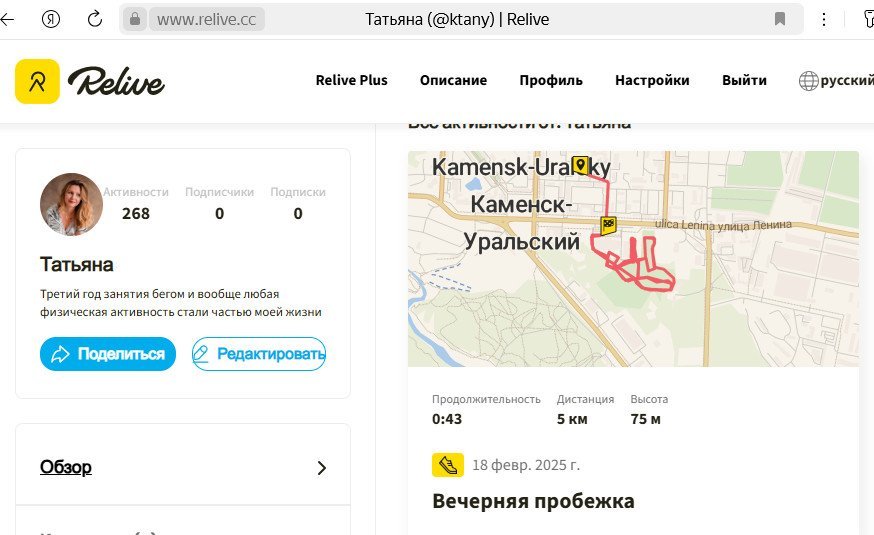The width and height of the screenshot is (874, 535).
Task: Click the Дистанция value 5 км
Action: coord(572,419)
